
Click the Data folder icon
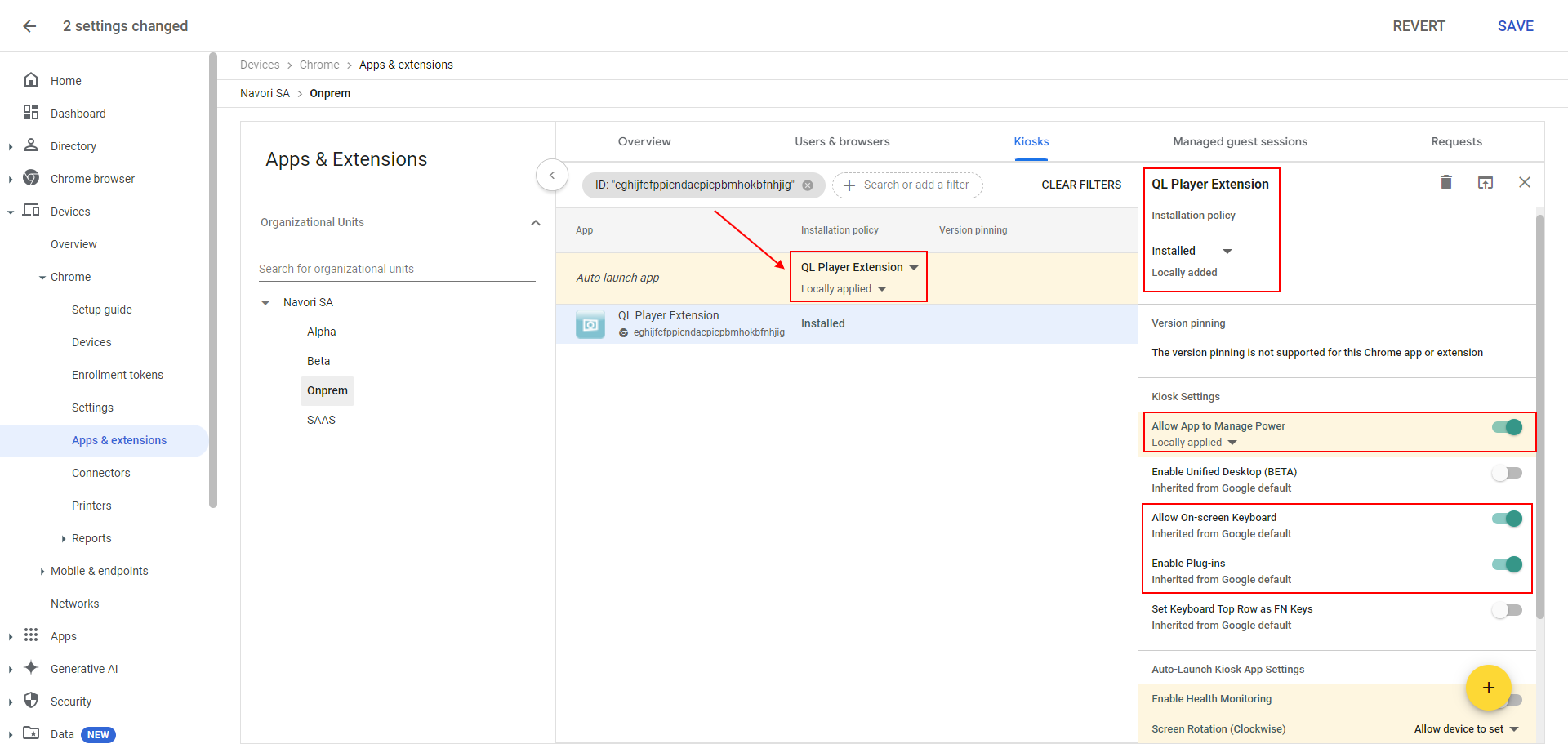(x=31, y=733)
